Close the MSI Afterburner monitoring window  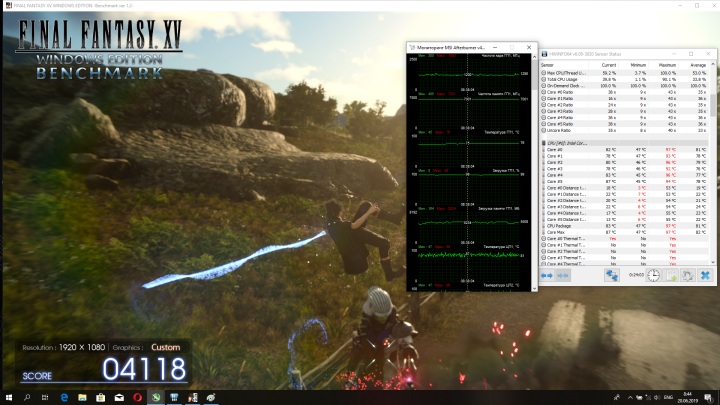click(x=529, y=47)
